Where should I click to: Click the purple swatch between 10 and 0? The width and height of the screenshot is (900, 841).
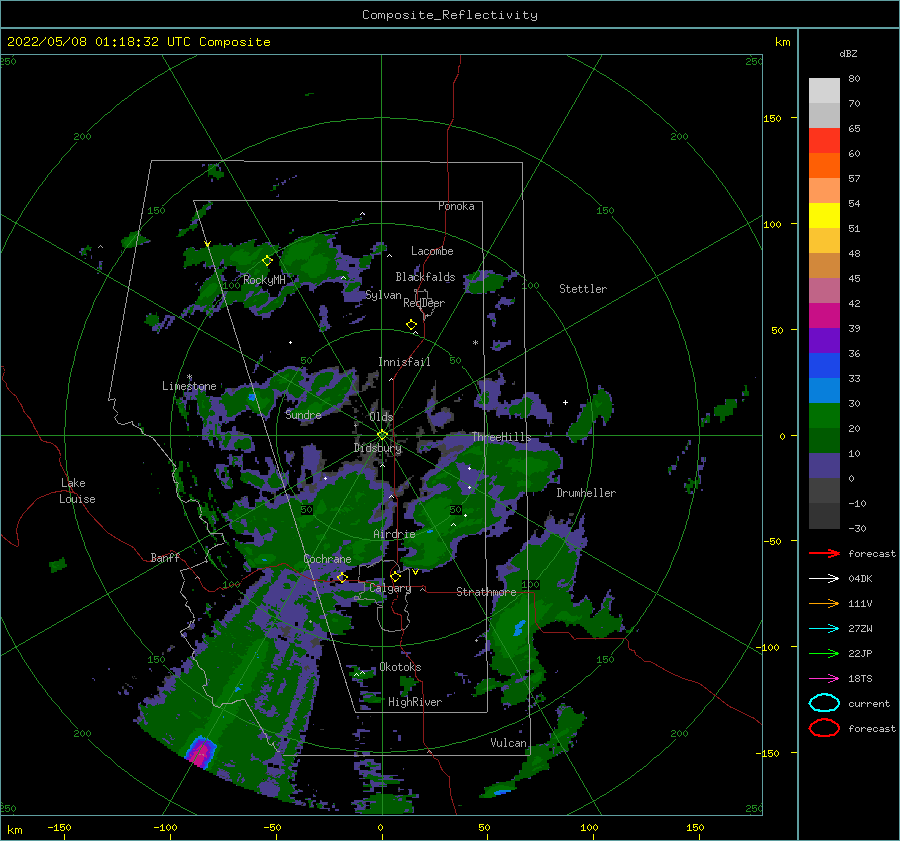coord(824,466)
